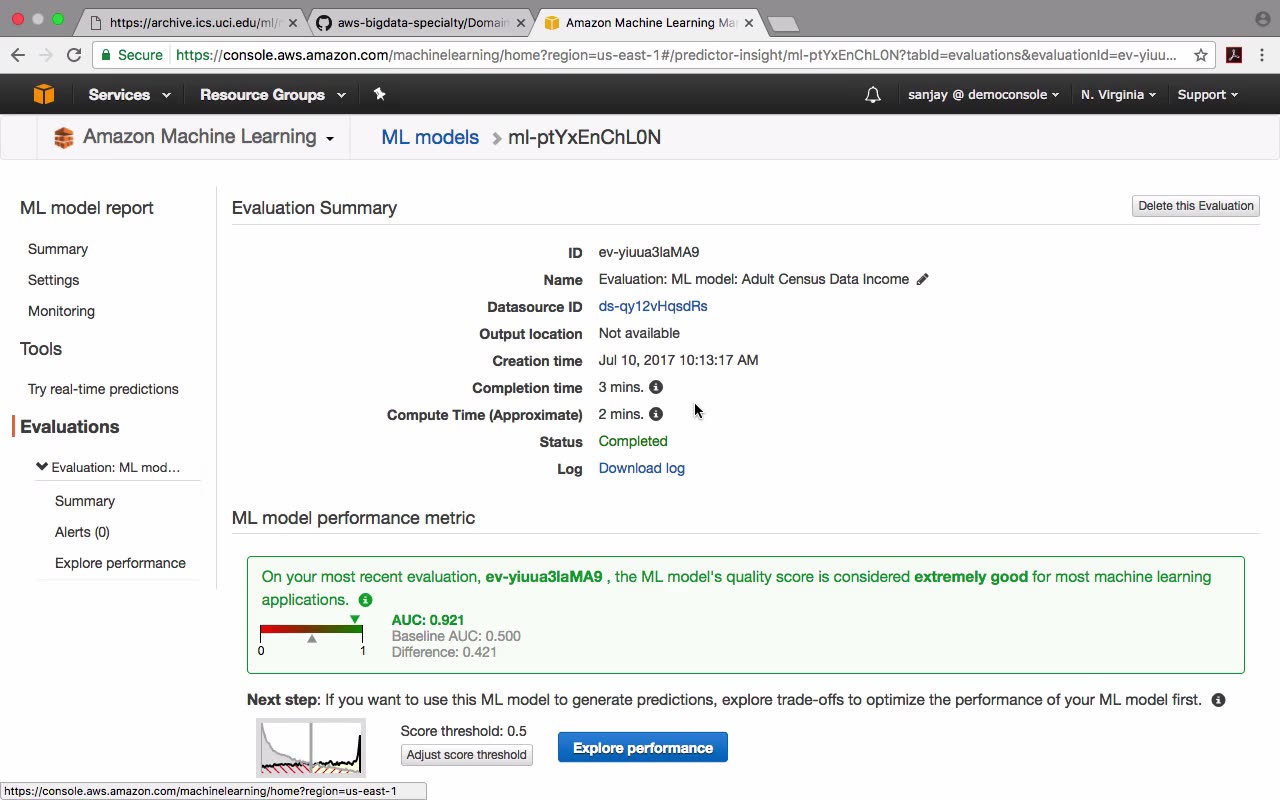Viewport: 1280px width, 800px height.
Task: Click the Score threshold: 0.5 text
Action: point(464,731)
